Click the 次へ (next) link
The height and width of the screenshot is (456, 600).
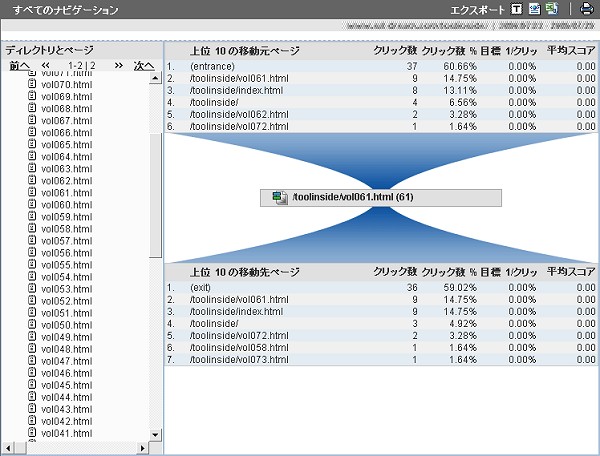(x=144, y=66)
